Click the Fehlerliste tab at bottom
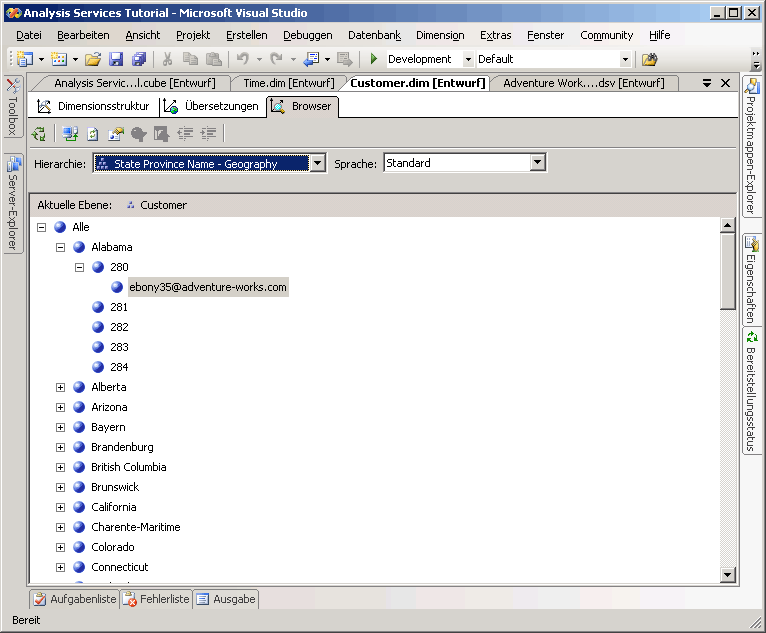This screenshot has width=766, height=633. coord(157,600)
